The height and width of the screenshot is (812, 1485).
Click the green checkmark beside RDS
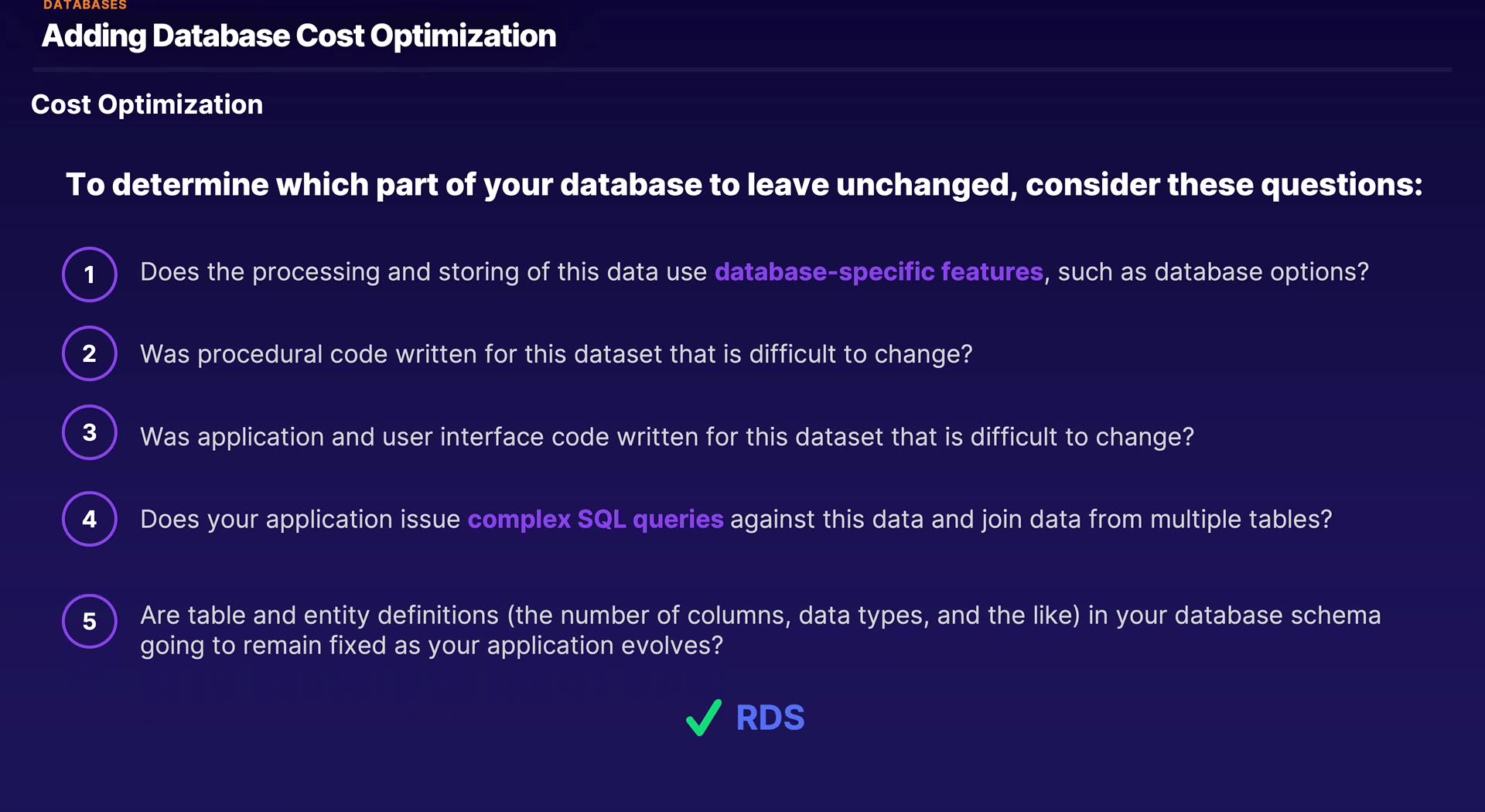coord(704,718)
